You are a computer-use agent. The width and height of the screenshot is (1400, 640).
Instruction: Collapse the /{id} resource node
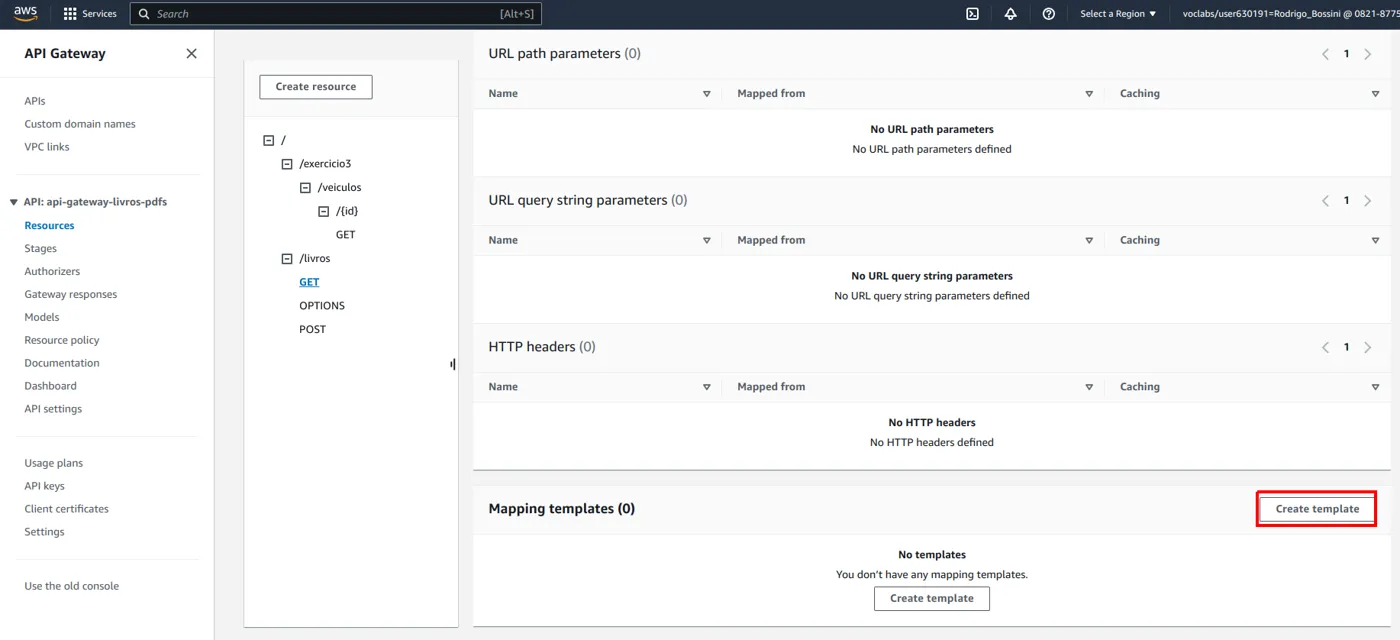[323, 212]
